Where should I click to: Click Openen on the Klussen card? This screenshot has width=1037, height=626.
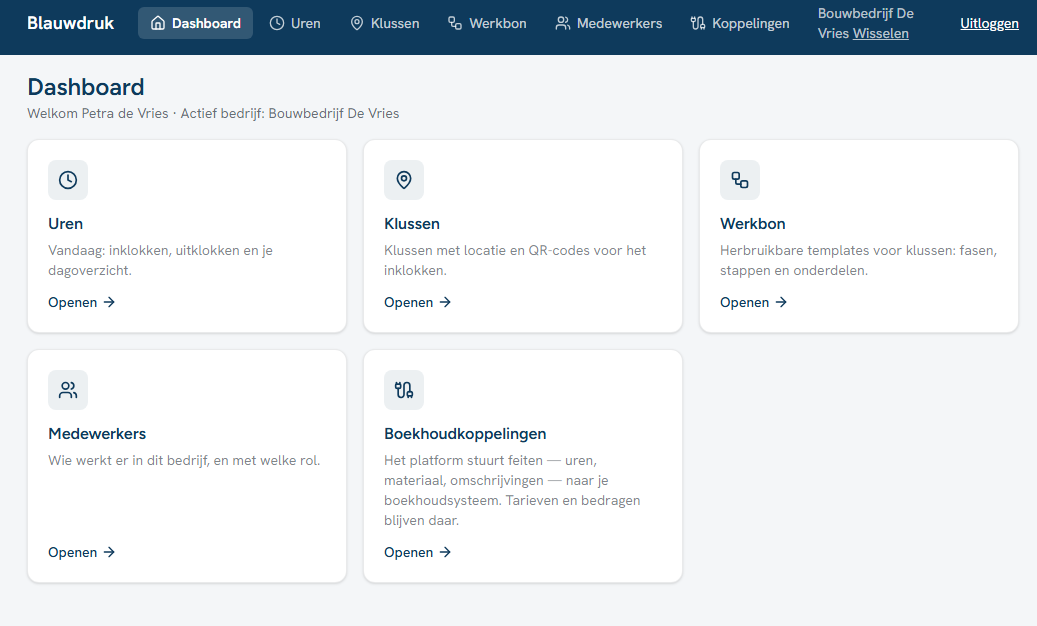pos(418,302)
